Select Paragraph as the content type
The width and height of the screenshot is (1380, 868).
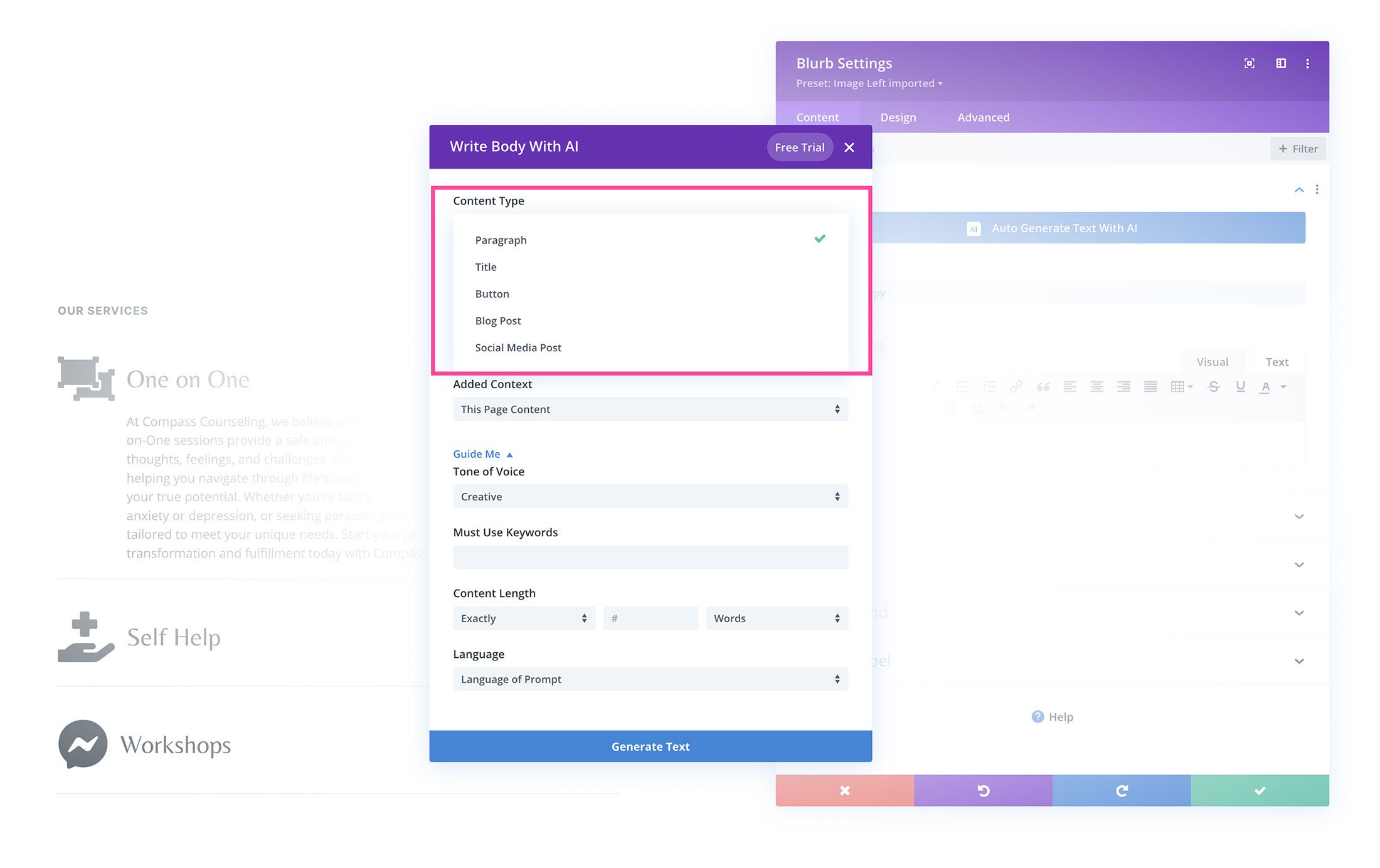tap(500, 239)
